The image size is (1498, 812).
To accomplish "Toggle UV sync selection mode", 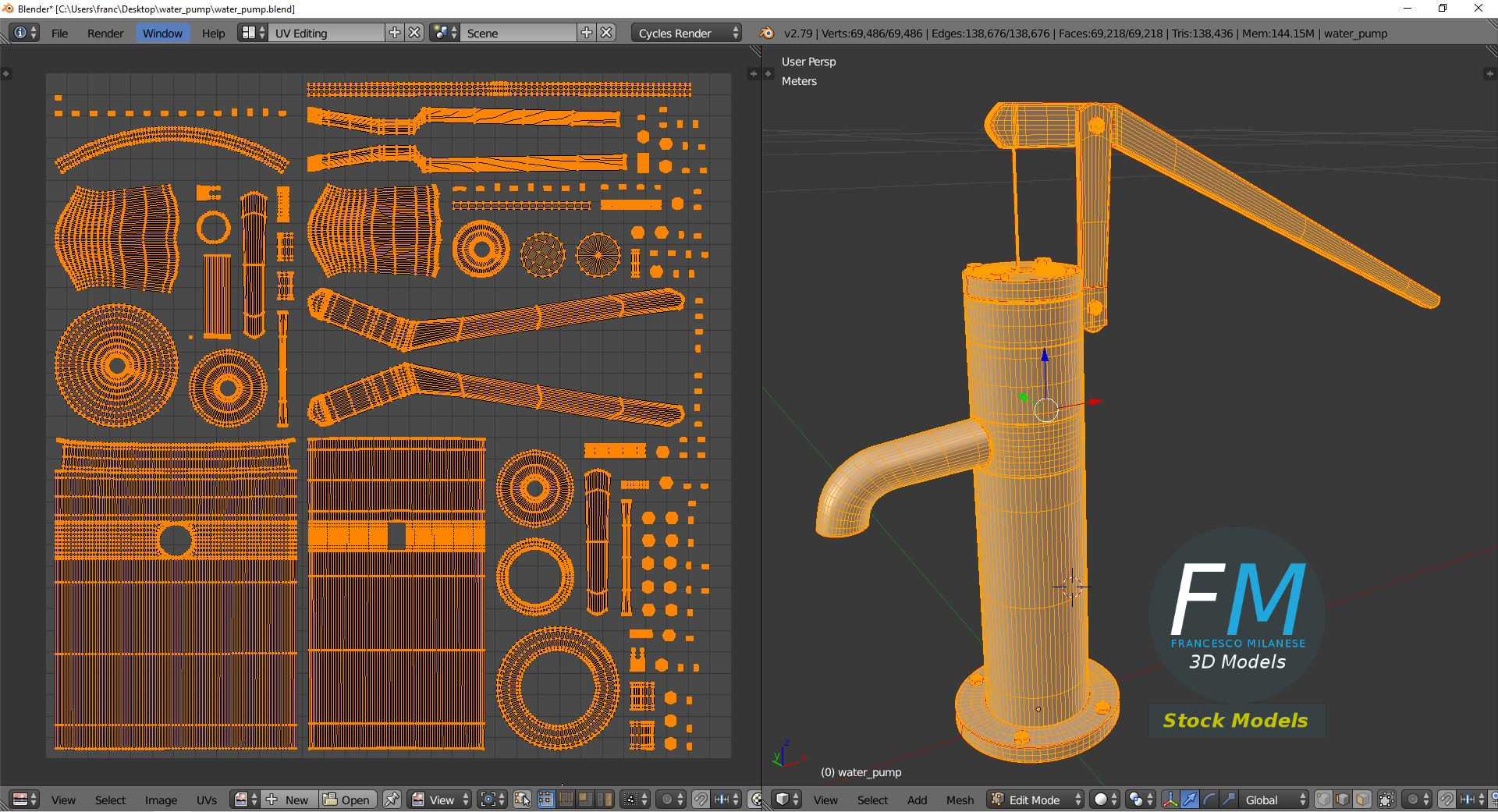I will coord(523,800).
